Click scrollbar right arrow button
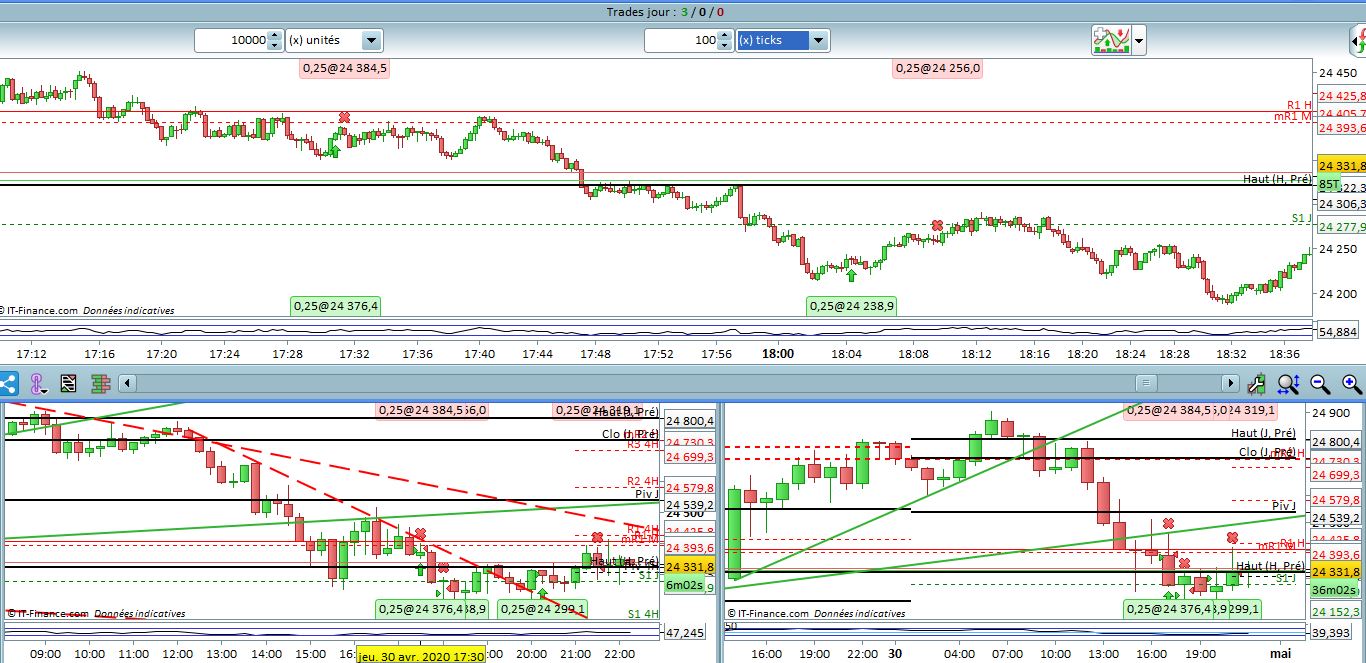 1230,383
